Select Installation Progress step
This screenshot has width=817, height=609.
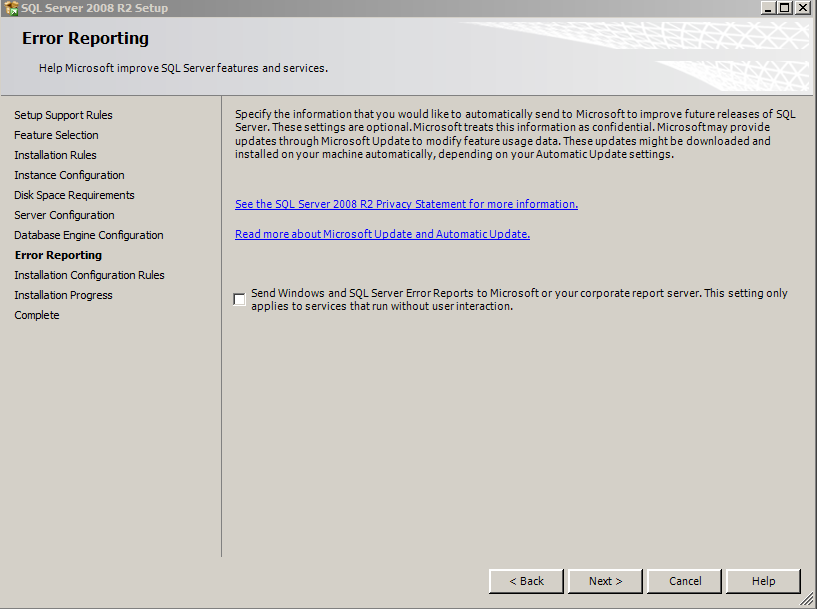click(63, 295)
